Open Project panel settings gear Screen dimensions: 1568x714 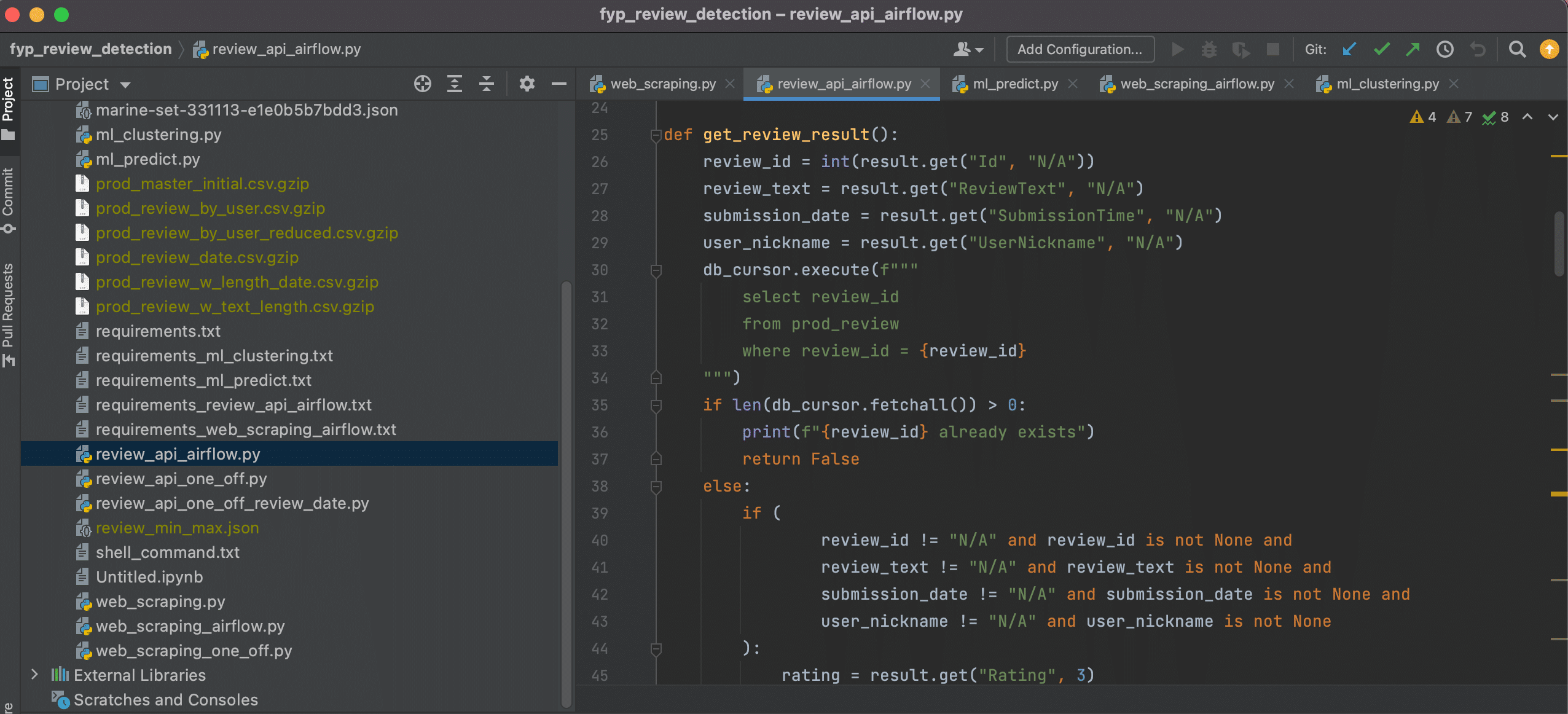(527, 84)
